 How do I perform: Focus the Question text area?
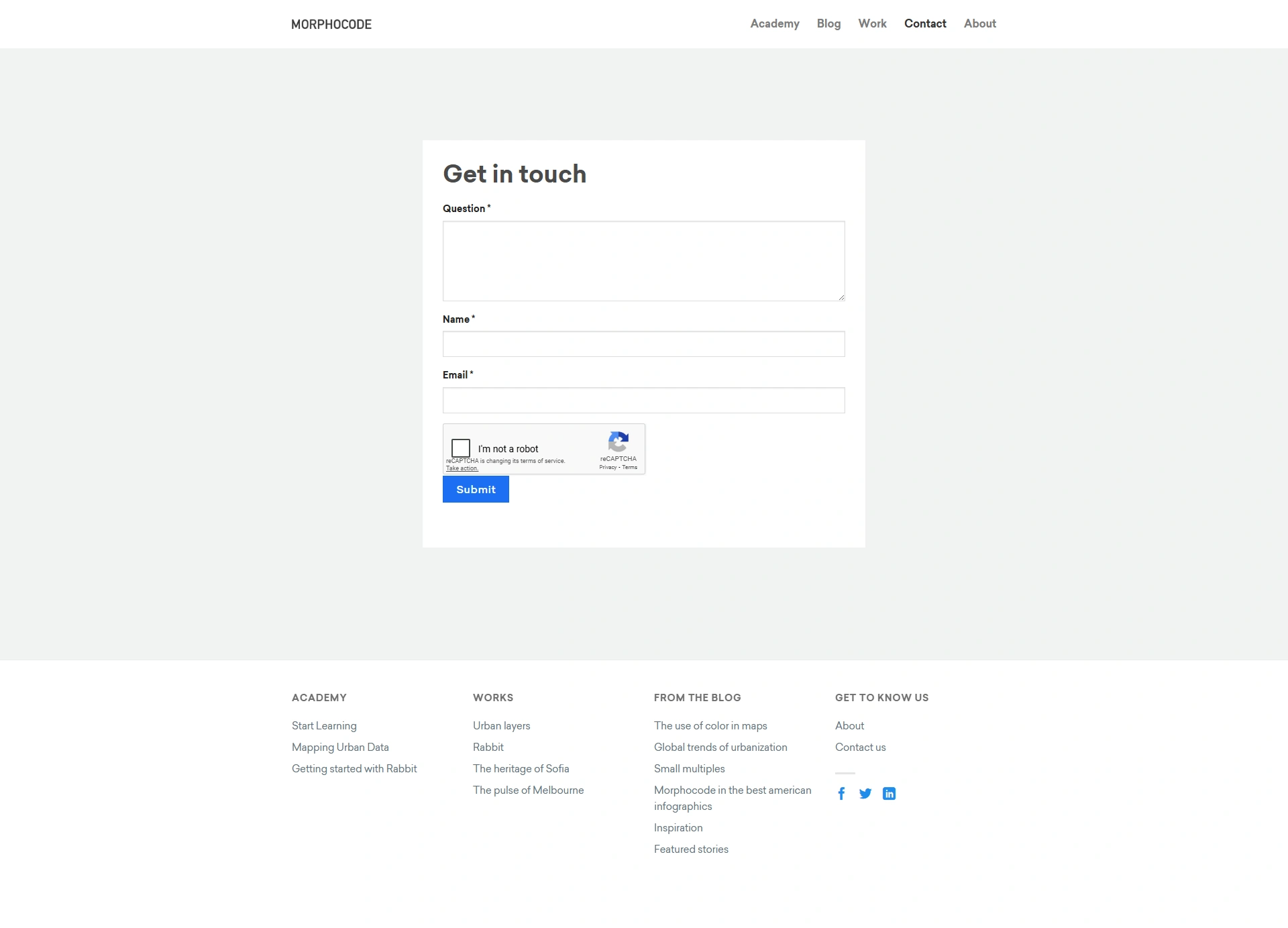point(644,261)
